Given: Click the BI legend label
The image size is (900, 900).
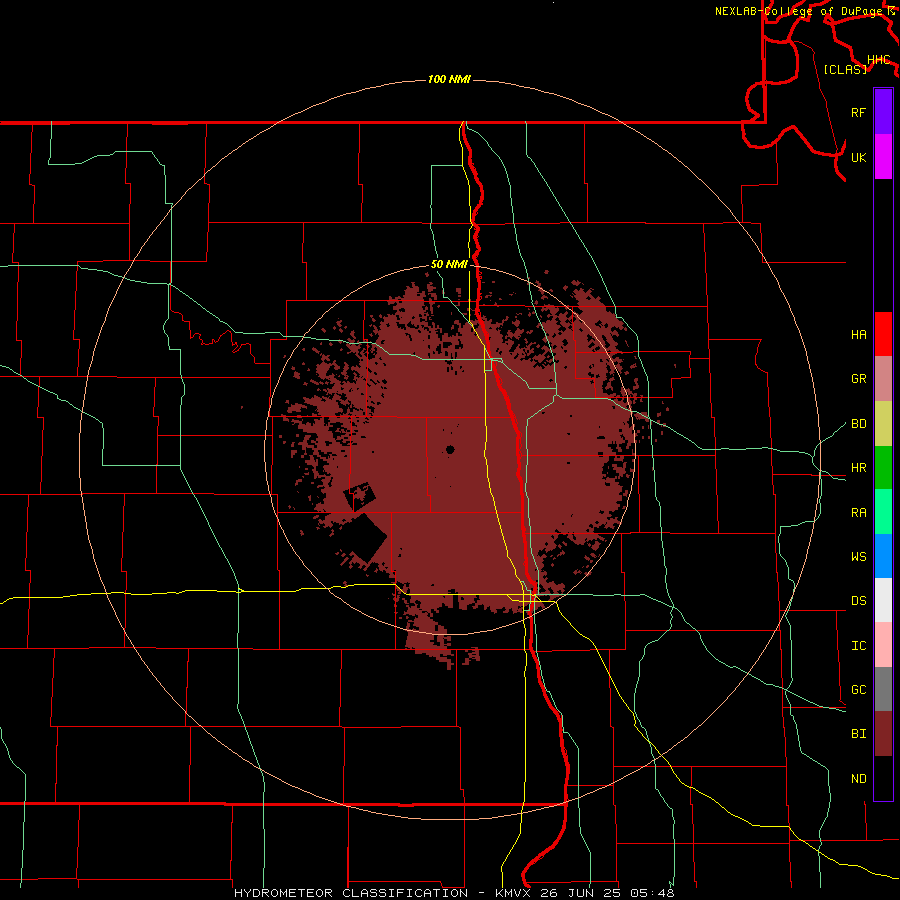Looking at the screenshot, I should coord(858,734).
